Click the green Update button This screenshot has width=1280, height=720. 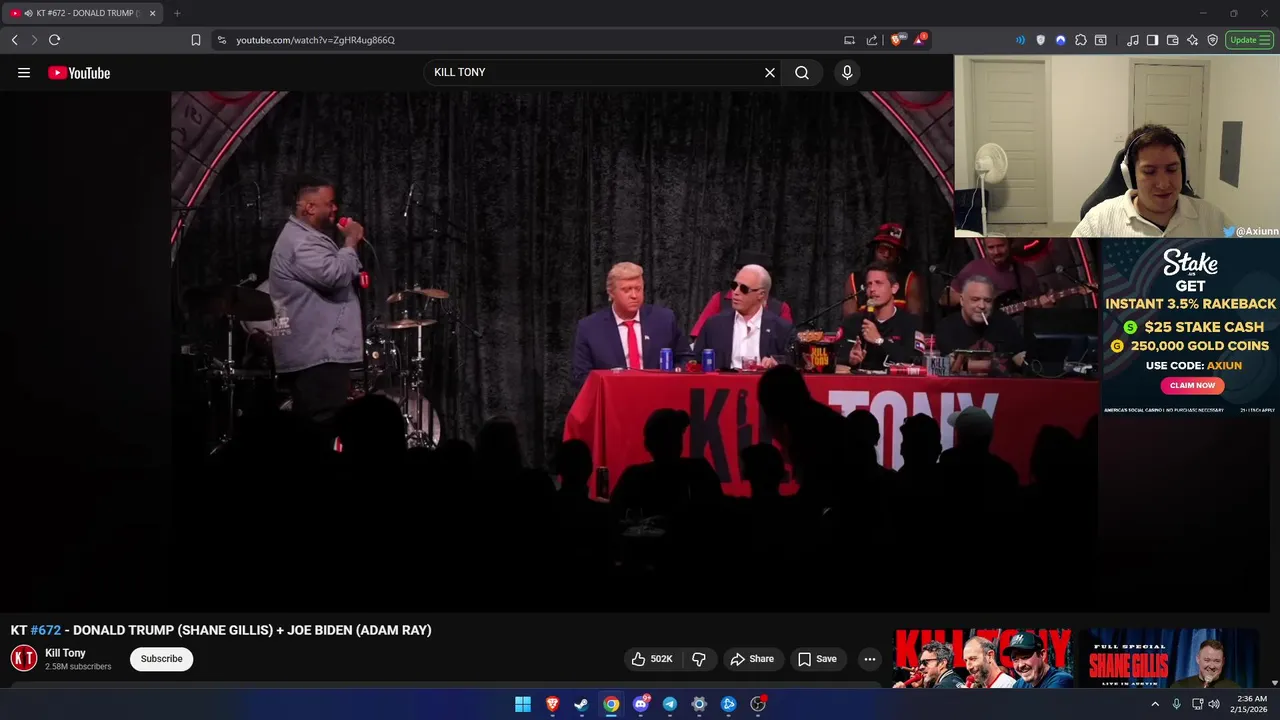coord(1250,40)
